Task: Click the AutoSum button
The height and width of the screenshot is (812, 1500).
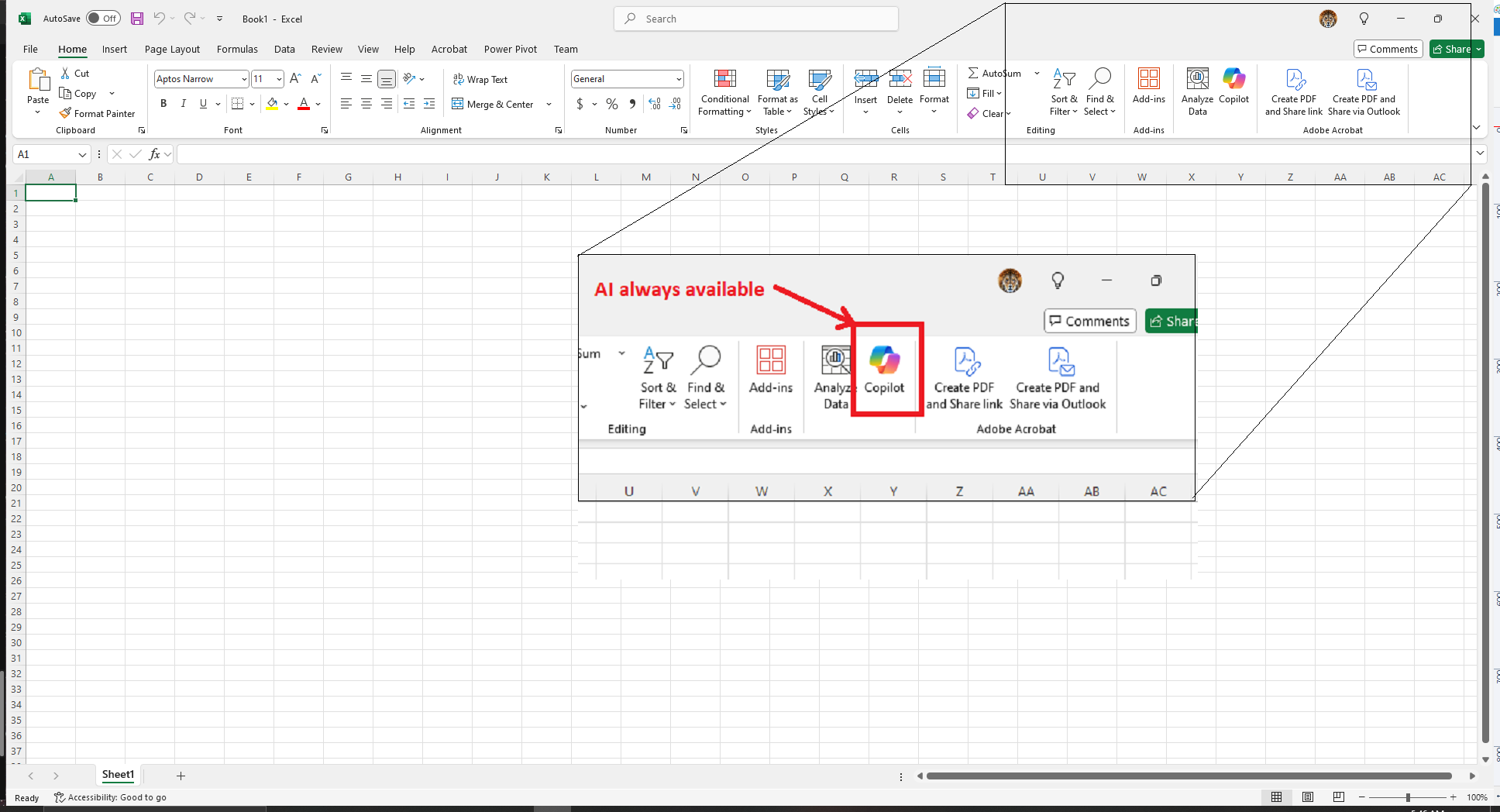Action: pyautogui.click(x=995, y=73)
